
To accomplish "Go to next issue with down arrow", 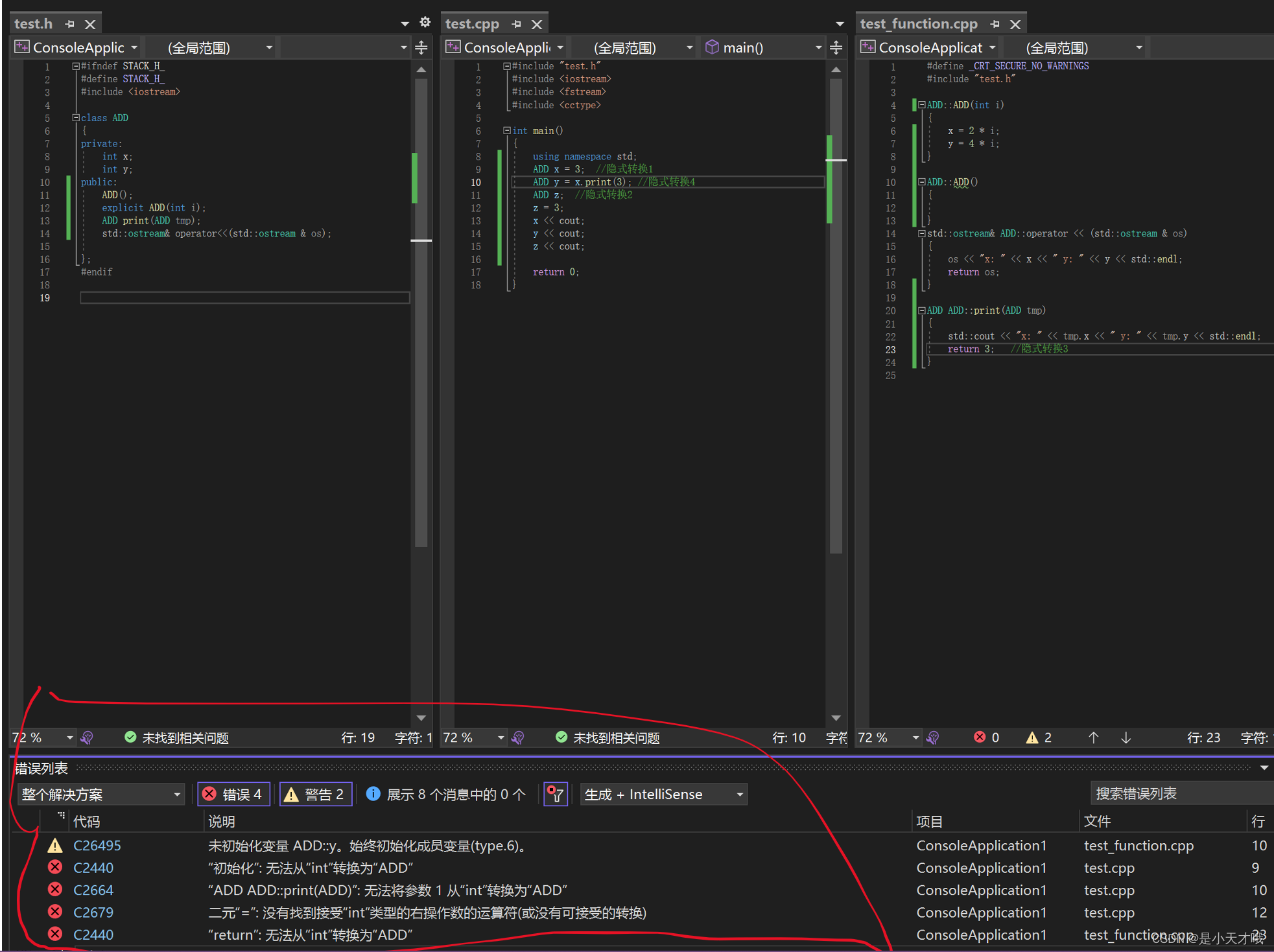I will point(1126,737).
